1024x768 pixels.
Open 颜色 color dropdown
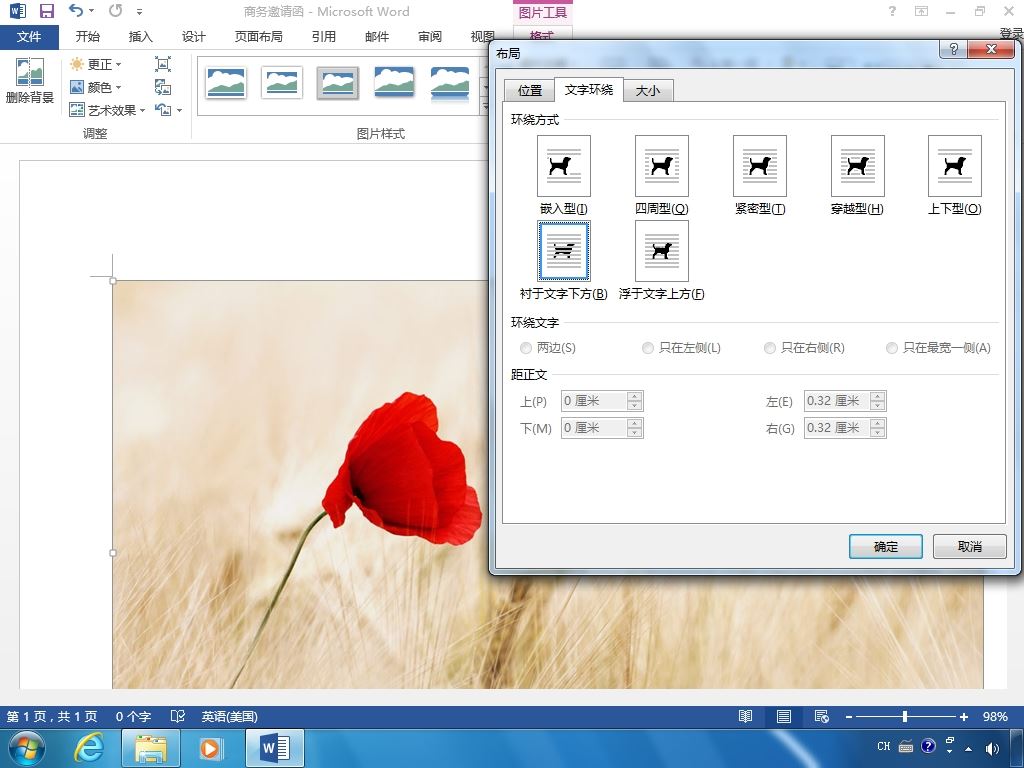pos(95,87)
